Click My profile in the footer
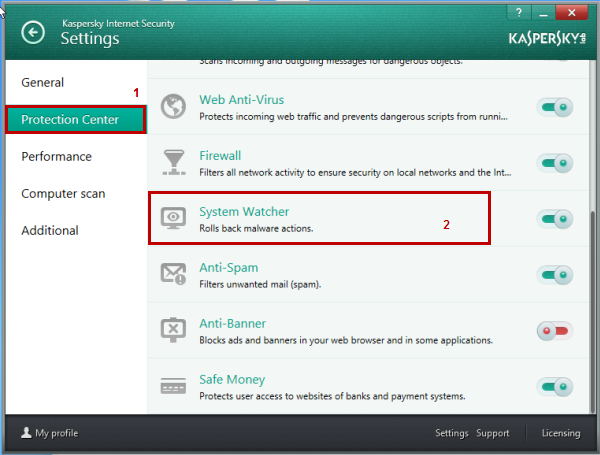 (49, 433)
